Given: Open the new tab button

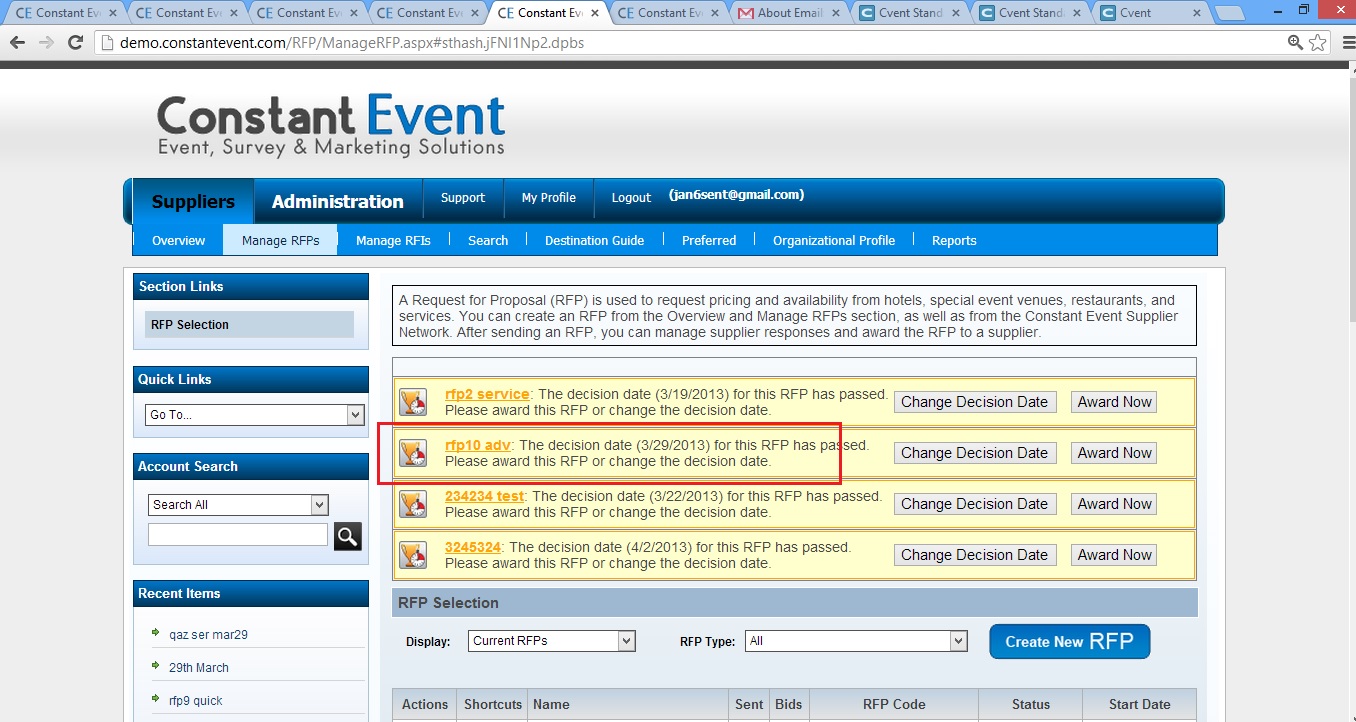Looking at the screenshot, I should 1229,13.
